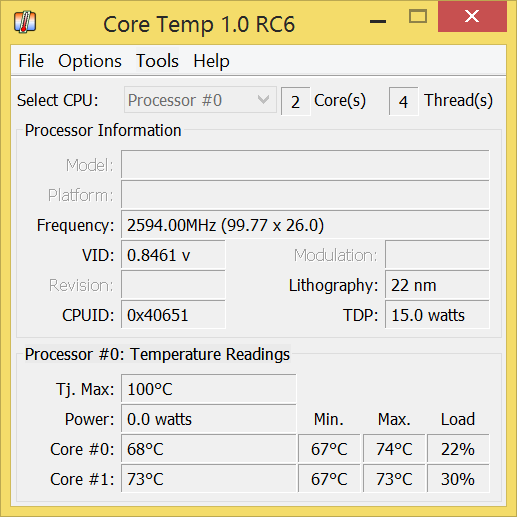Select Core #1 current temperature 73°C
Screen dimensions: 517x517
208,479
